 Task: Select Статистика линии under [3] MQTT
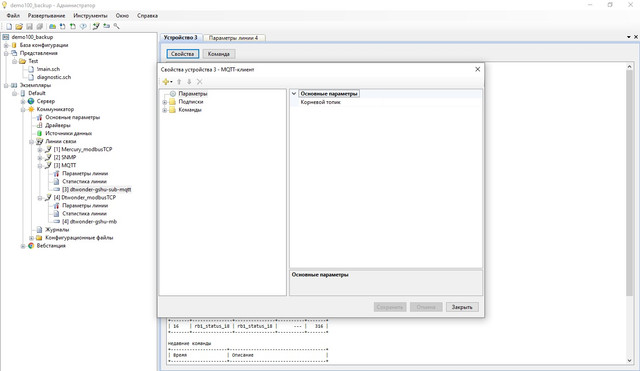(x=84, y=182)
